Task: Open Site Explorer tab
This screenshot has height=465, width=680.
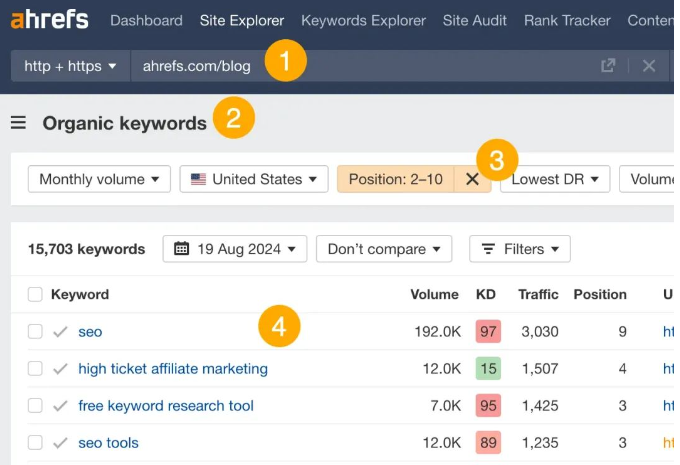Action: (x=242, y=20)
